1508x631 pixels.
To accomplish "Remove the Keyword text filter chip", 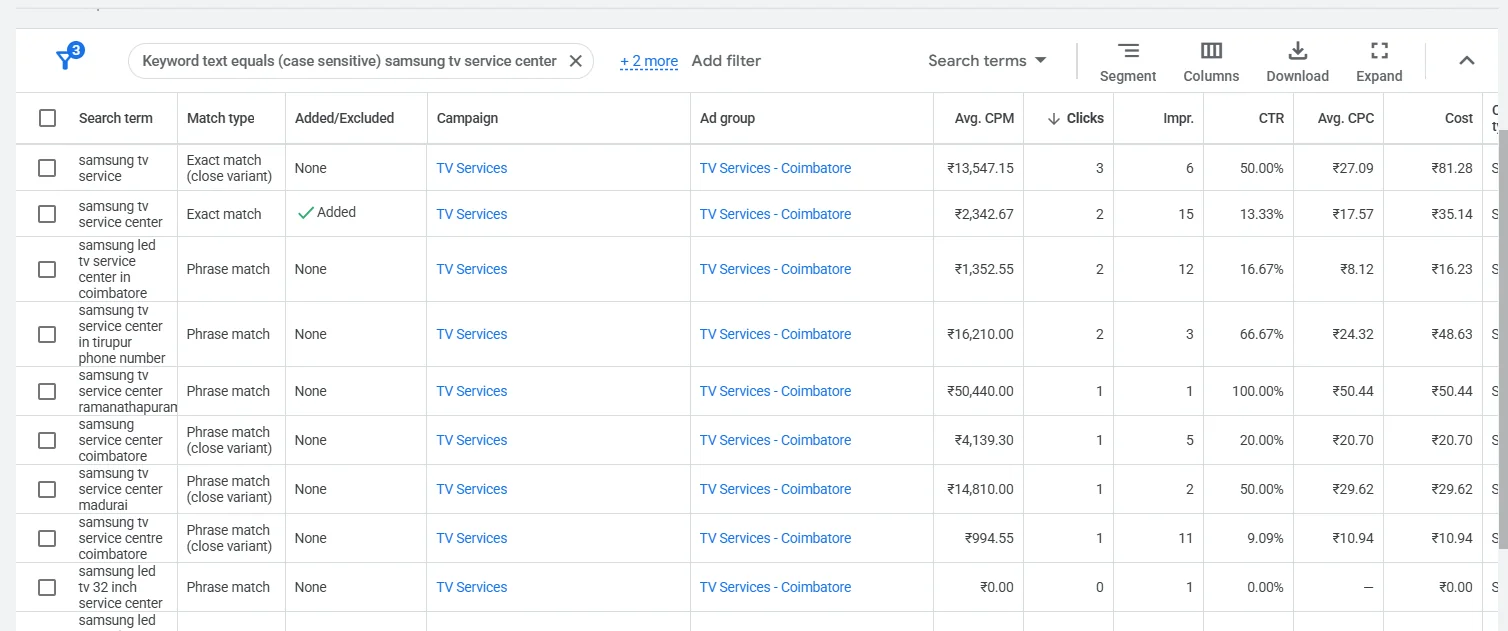I will pos(575,61).
